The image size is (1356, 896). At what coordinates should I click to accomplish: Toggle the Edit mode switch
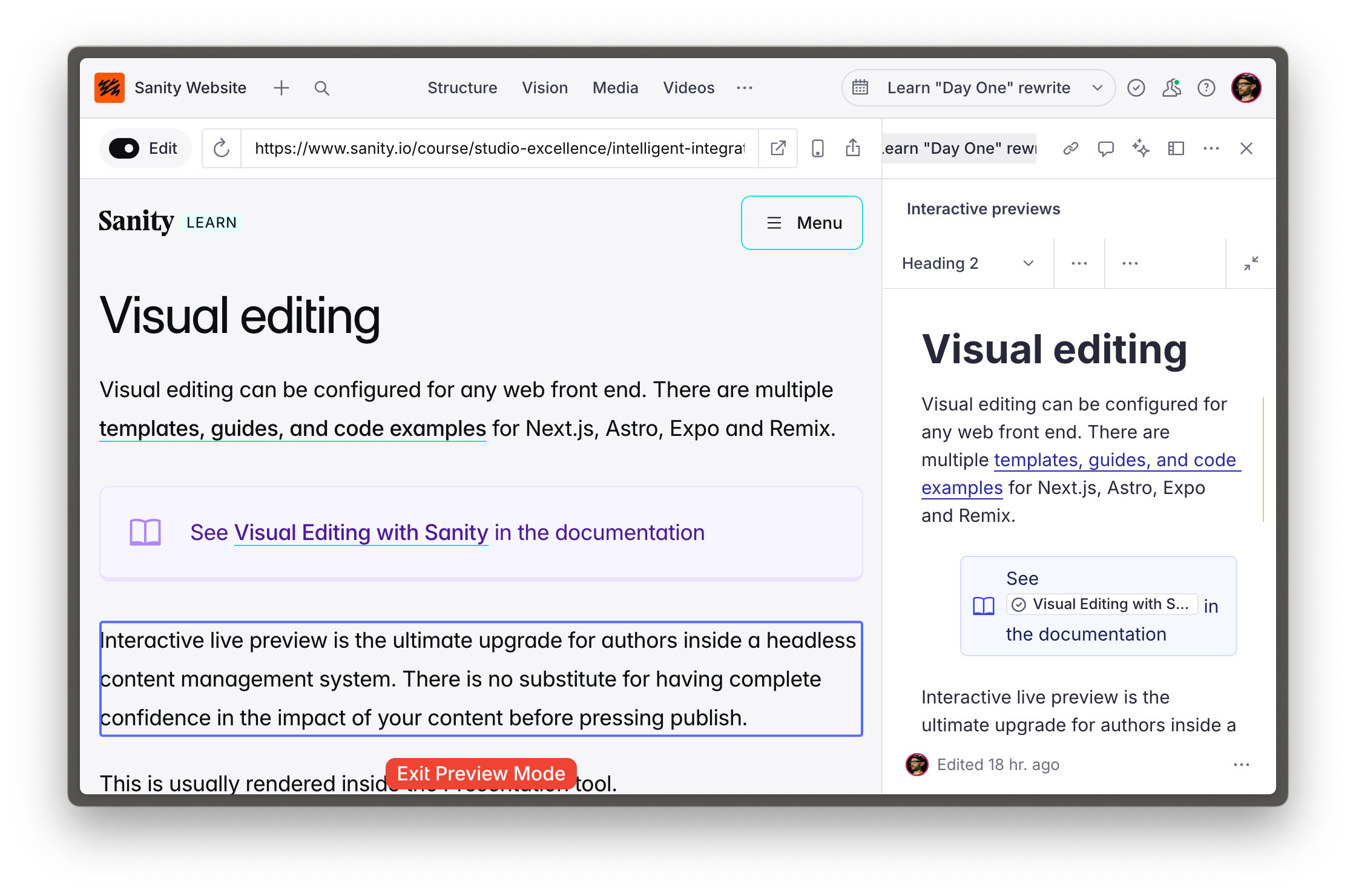tap(124, 148)
